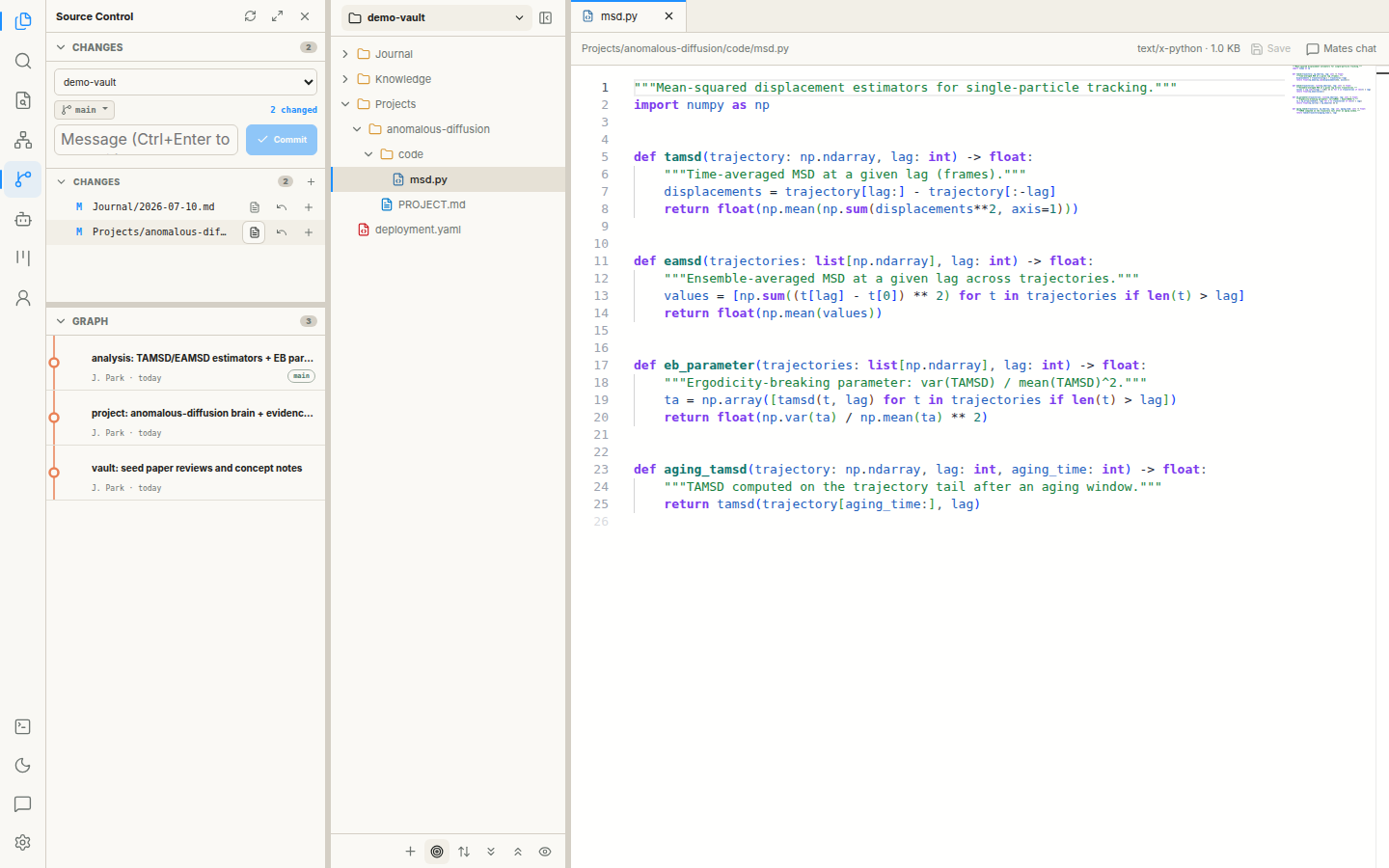Open the robot agent sidebar icon
This screenshot has width=1389, height=868.
(x=23, y=219)
